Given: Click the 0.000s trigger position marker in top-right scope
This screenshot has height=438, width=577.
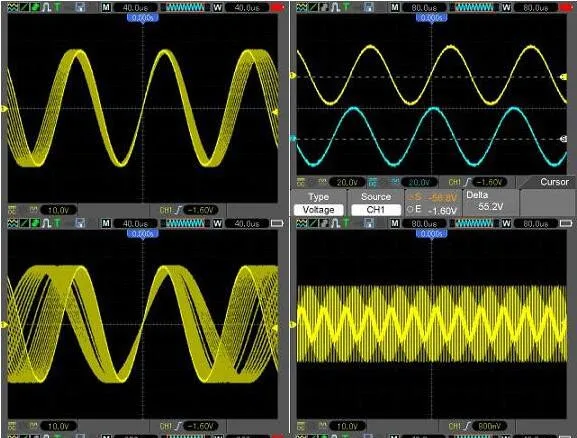Looking at the screenshot, I should click(x=432, y=18).
